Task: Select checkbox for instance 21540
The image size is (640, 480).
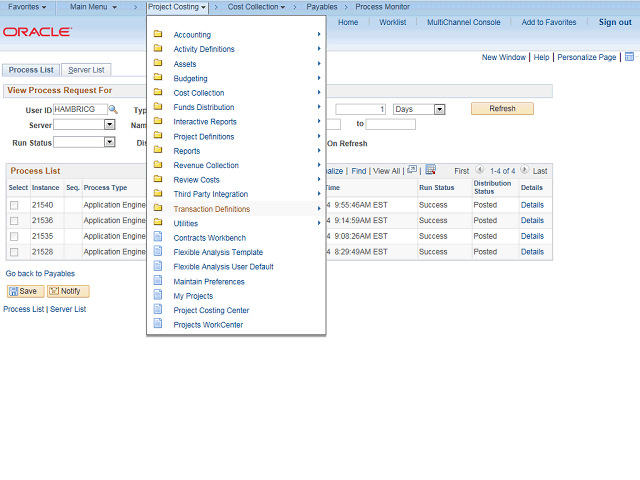Action: pos(14,205)
